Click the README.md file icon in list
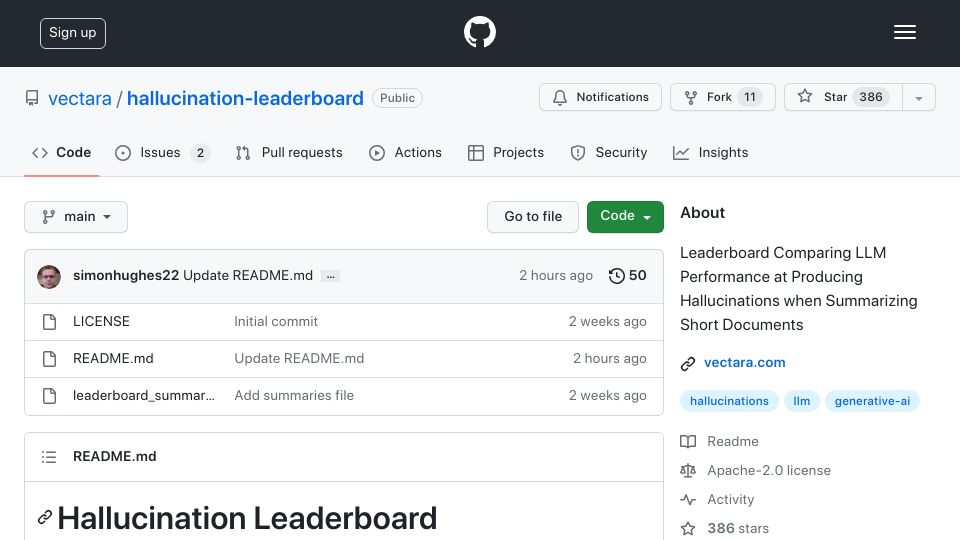This screenshot has height=540, width=960. [x=50, y=359]
